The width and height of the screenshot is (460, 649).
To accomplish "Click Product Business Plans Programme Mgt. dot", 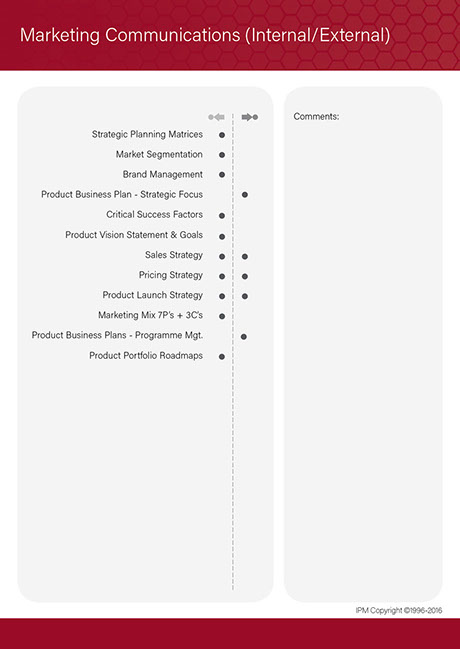I will tap(244, 337).
